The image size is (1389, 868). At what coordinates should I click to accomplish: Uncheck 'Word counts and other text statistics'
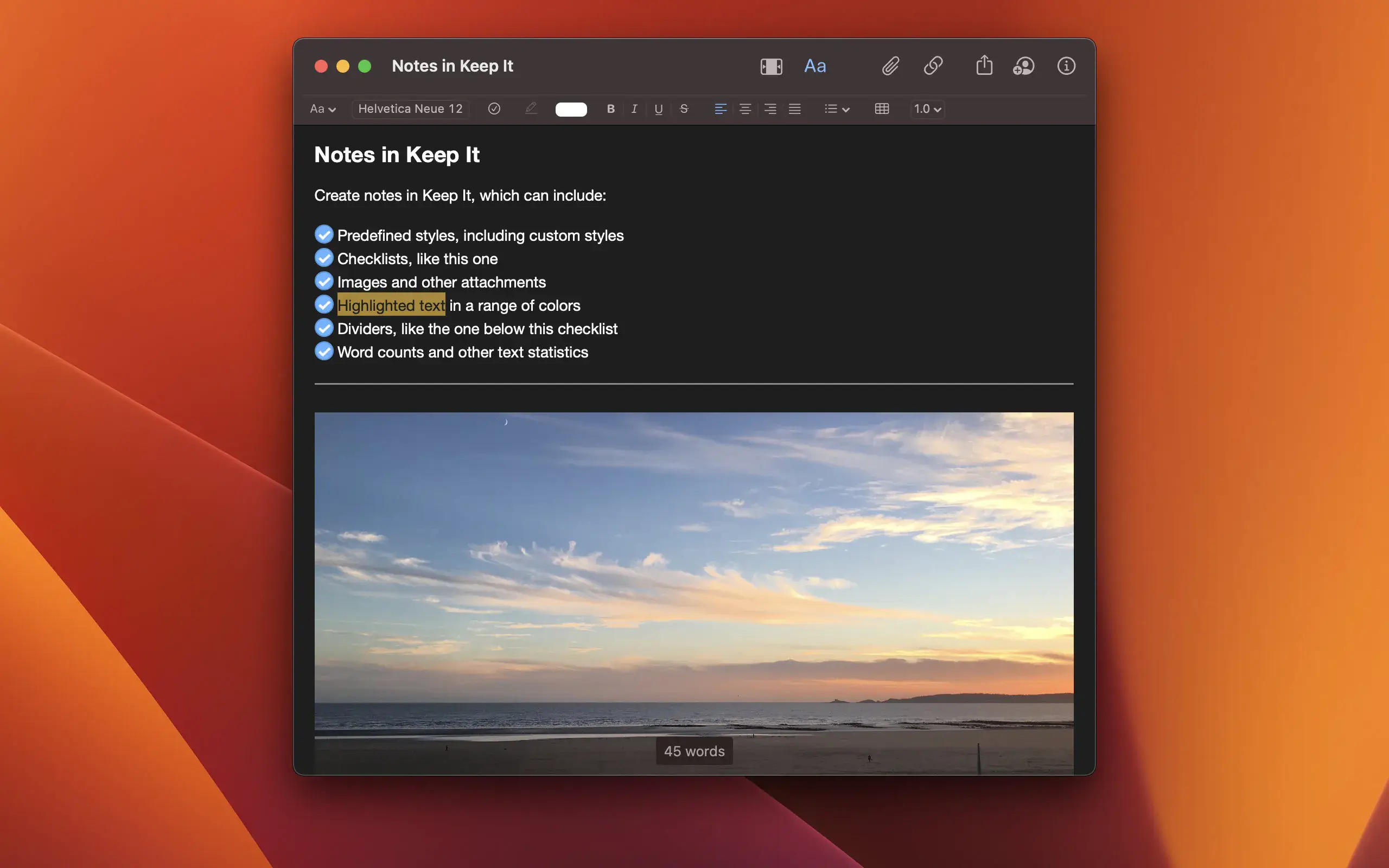[x=324, y=352]
